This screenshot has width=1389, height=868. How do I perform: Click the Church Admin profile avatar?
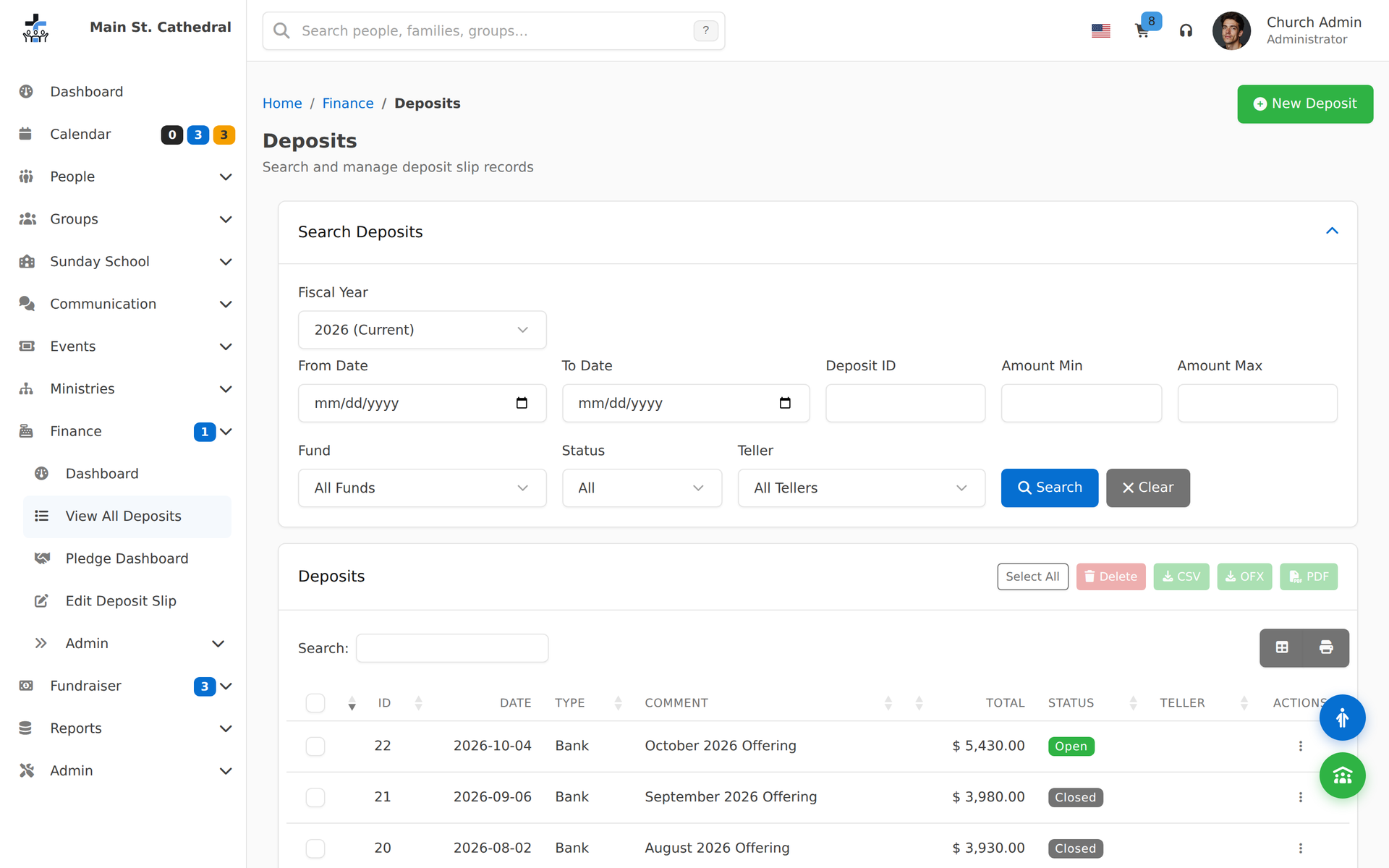(1231, 31)
